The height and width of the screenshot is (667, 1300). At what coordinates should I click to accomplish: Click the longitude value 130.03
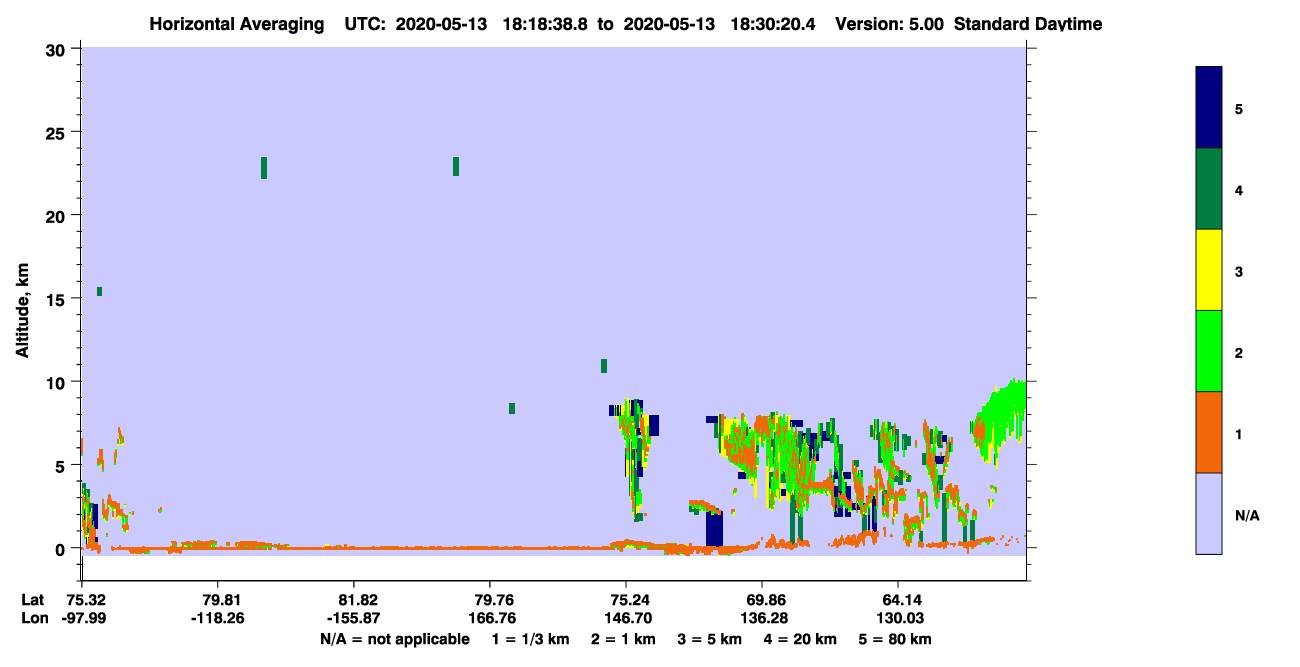coord(898,618)
